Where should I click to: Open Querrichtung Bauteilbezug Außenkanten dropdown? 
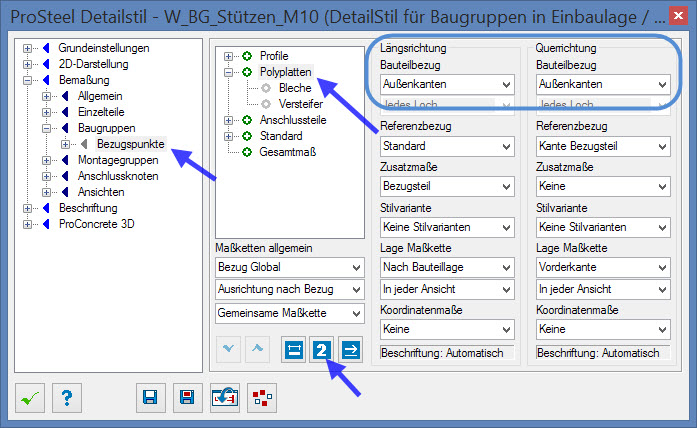pos(603,84)
